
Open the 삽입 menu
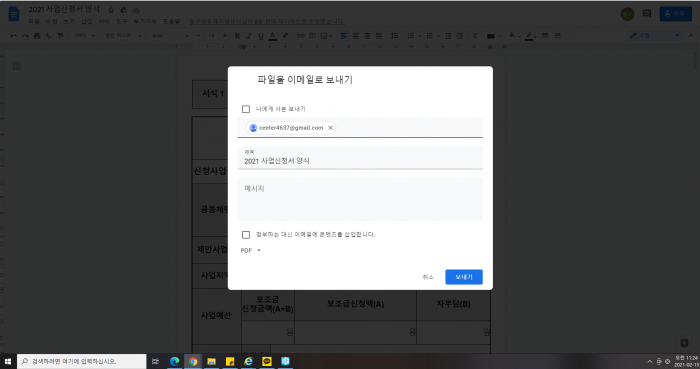[x=87, y=21]
